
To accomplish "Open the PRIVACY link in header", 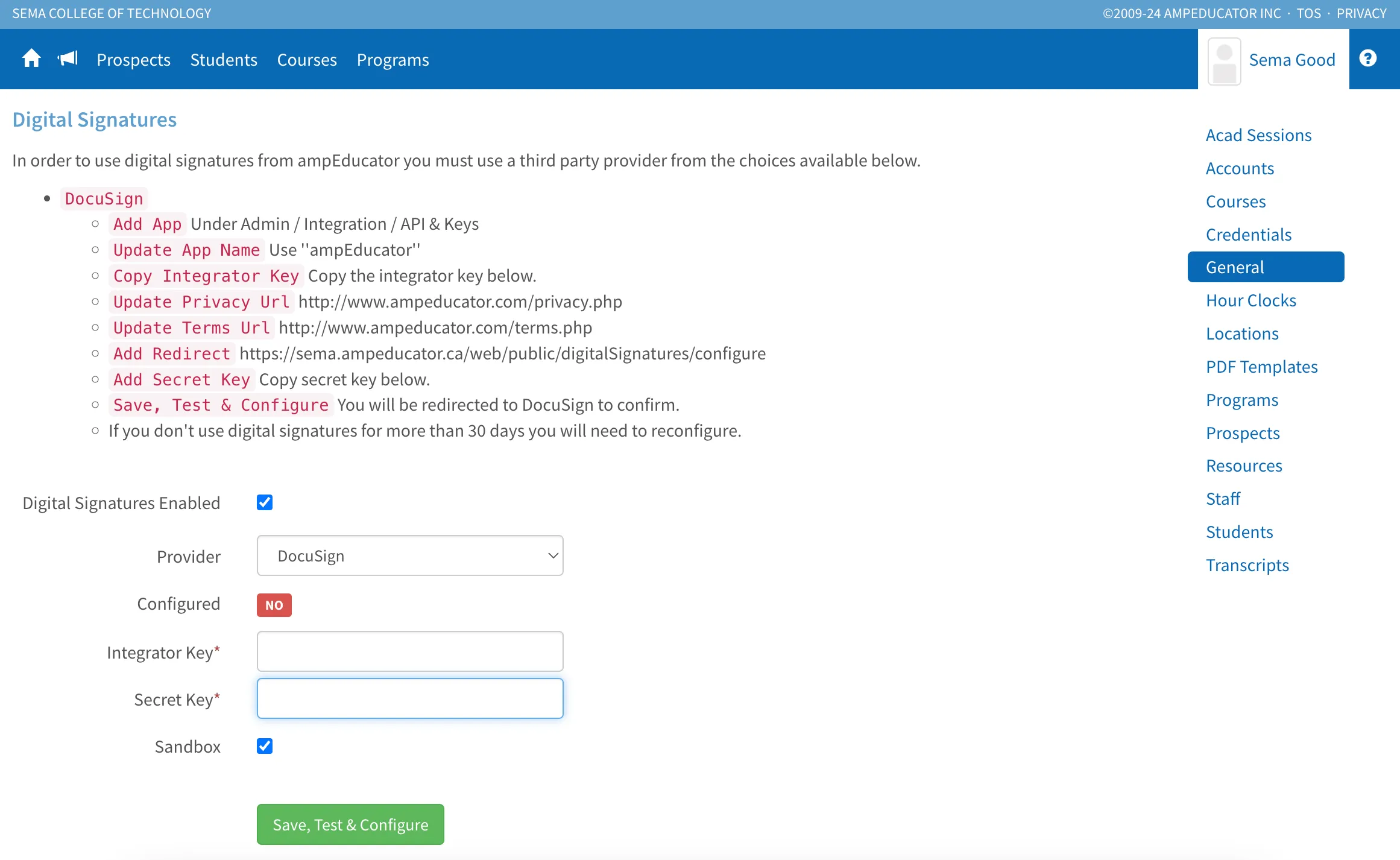I will click(x=1361, y=13).
